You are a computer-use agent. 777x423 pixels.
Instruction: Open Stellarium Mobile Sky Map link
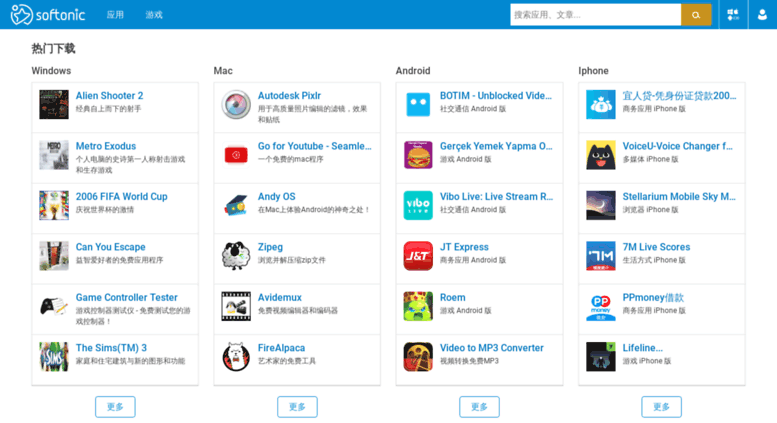click(x=679, y=197)
